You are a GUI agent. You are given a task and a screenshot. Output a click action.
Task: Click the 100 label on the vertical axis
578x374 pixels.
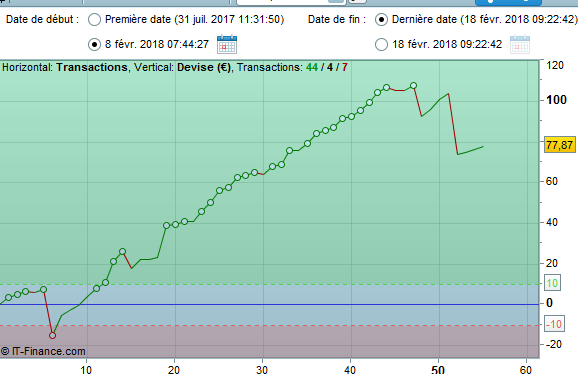[556, 100]
